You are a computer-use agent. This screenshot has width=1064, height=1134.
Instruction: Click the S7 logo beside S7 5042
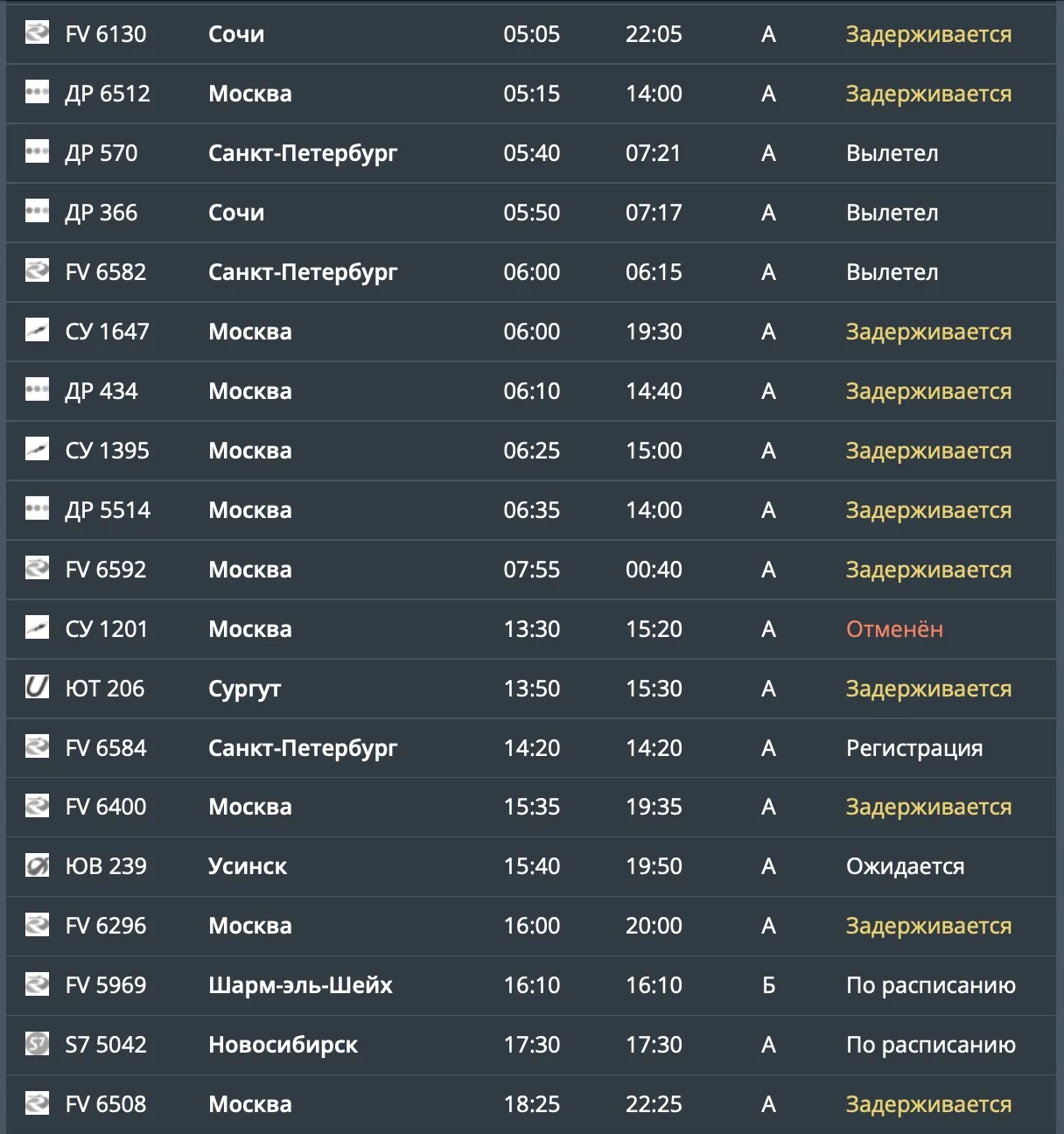[37, 1043]
